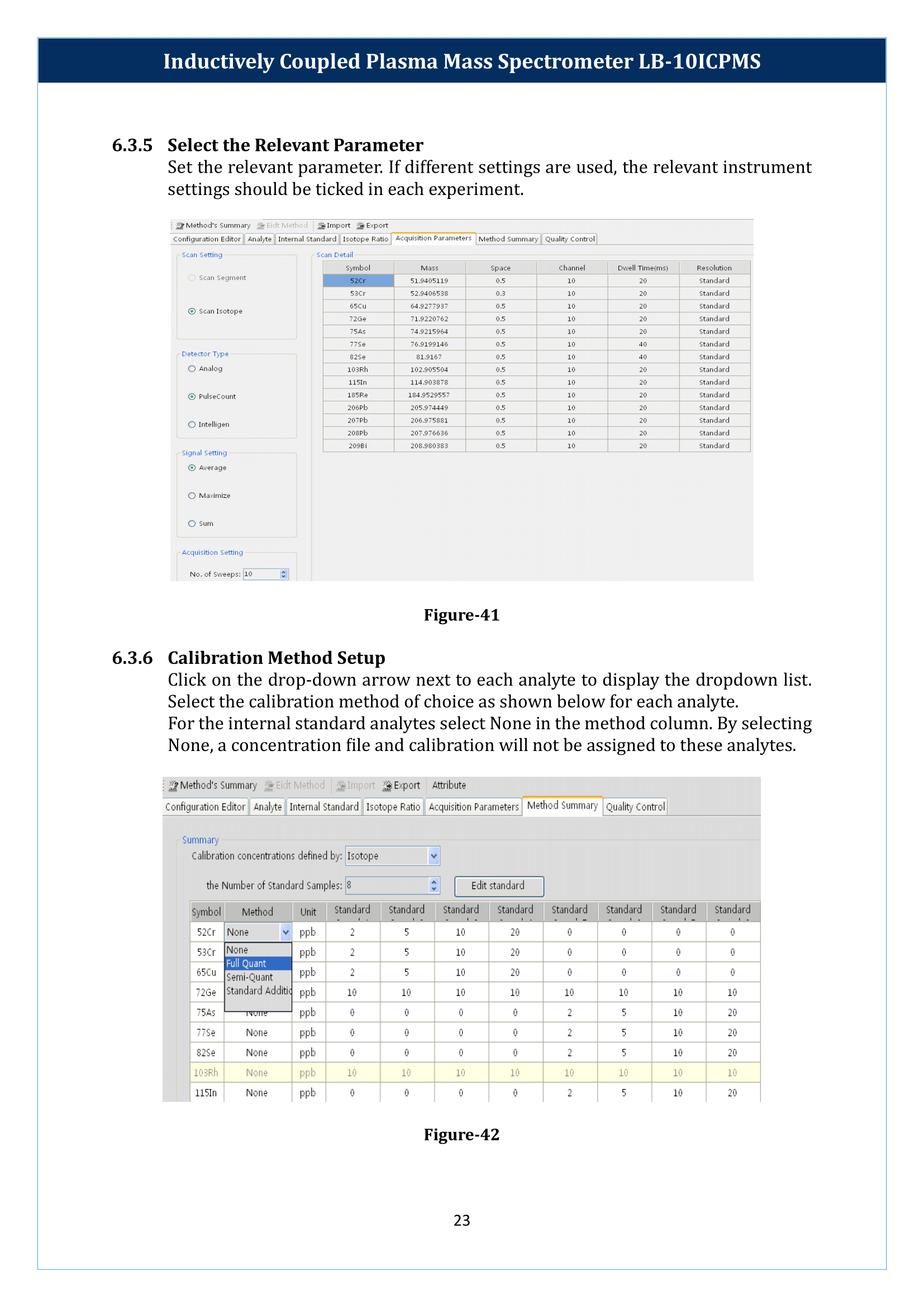Viewport: 924px width, 1307px height.
Task: Click the mass value 51.9405119
Action: [430, 281]
